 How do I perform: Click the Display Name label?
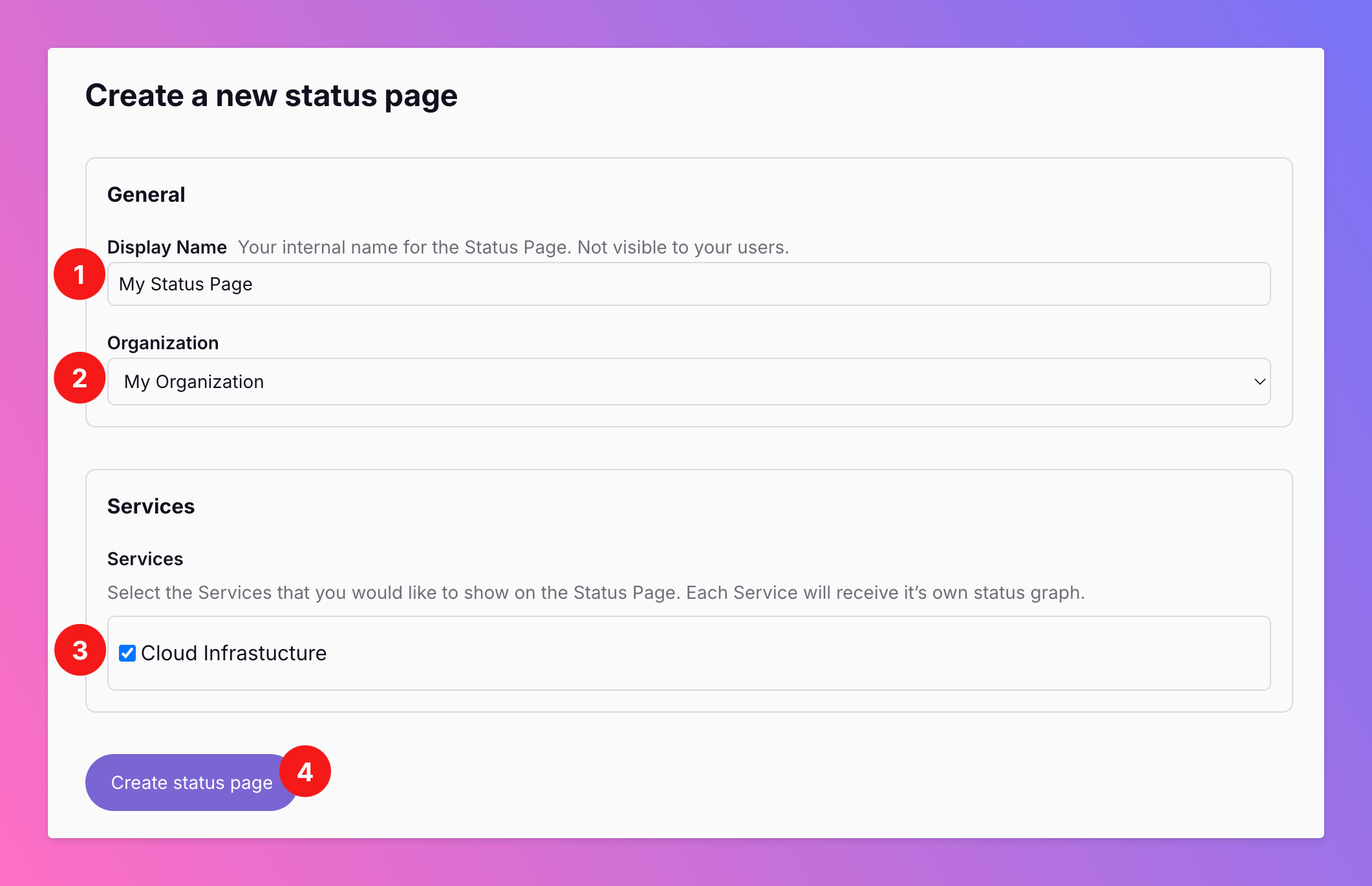click(167, 247)
